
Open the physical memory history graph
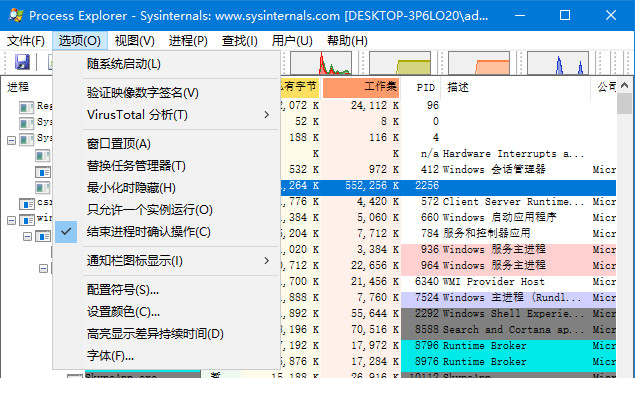point(479,63)
